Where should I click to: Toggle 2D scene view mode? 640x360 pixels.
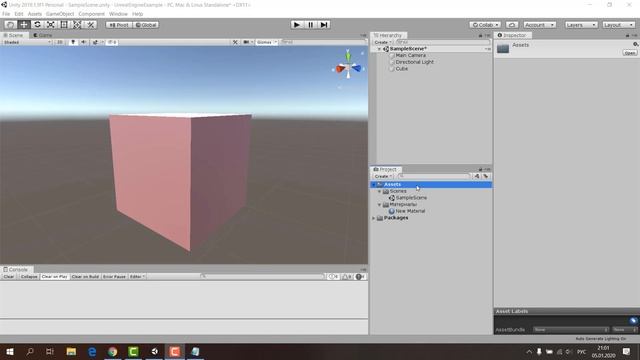(60, 42)
